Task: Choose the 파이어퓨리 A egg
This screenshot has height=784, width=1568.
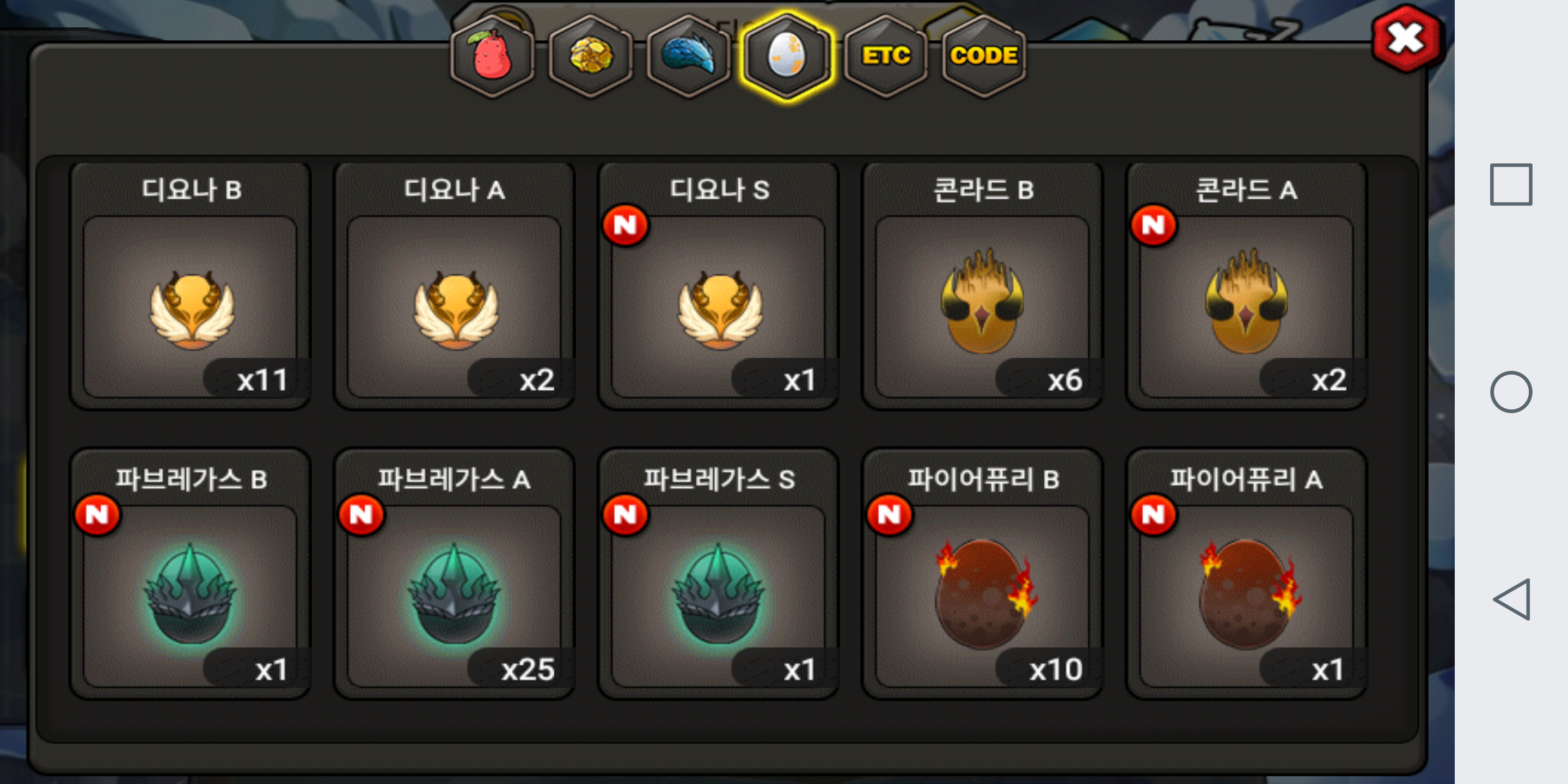Action: [x=1247, y=574]
